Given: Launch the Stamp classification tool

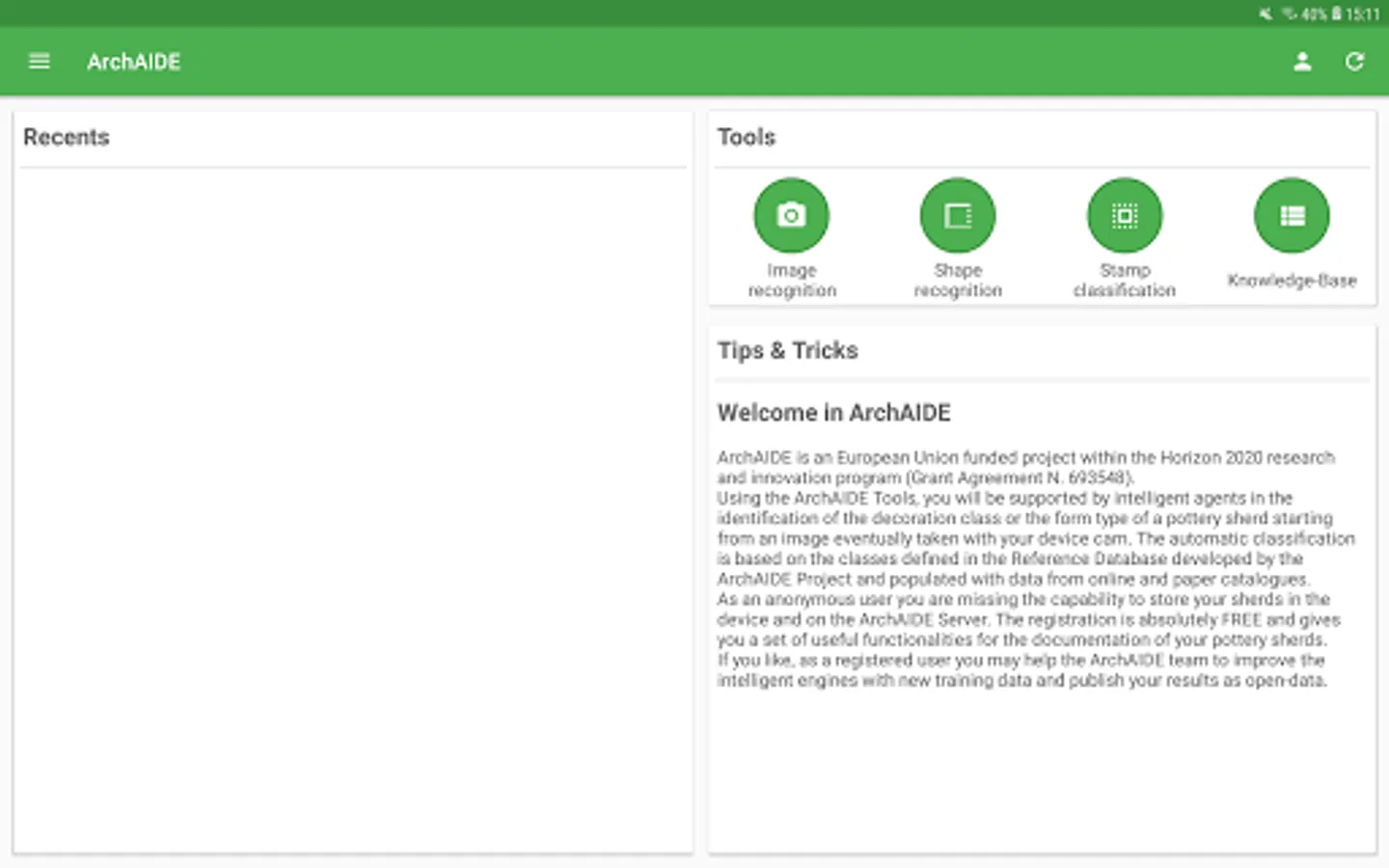Looking at the screenshot, I should coord(1125,215).
